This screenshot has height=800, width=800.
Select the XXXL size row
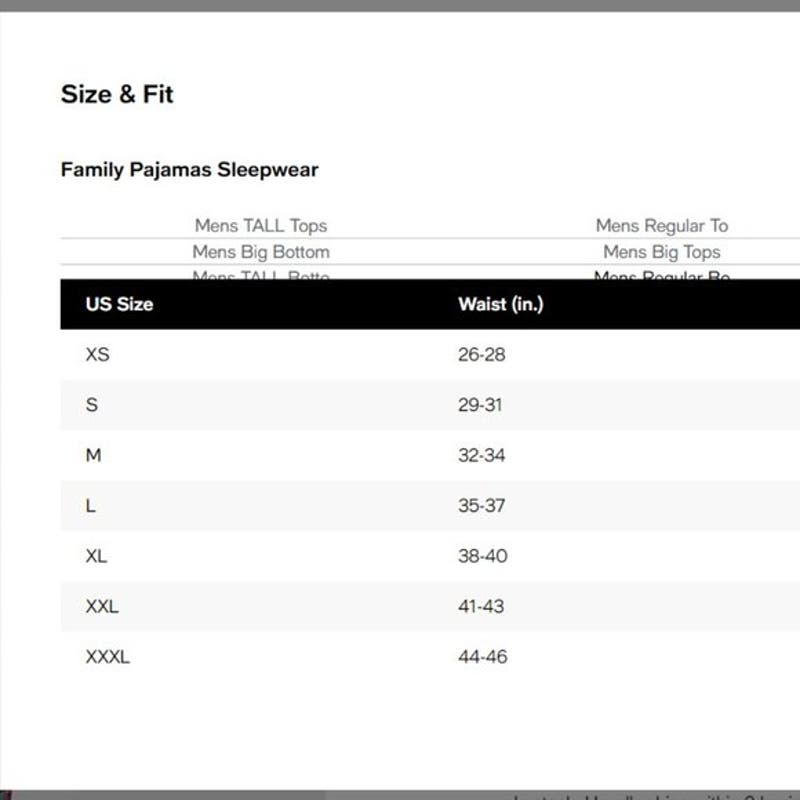click(x=430, y=657)
